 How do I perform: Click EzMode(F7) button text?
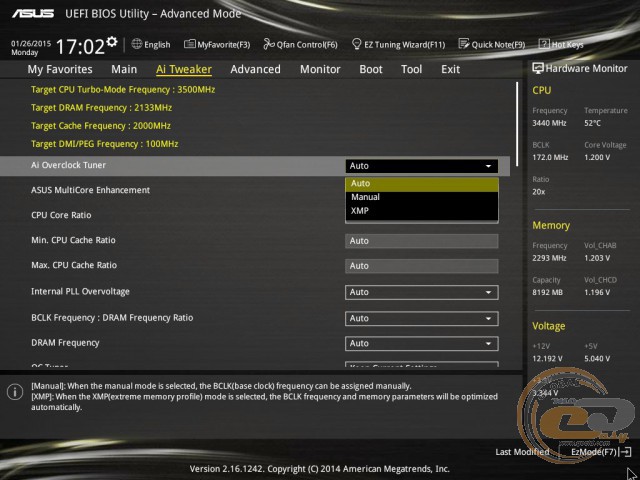[593, 452]
